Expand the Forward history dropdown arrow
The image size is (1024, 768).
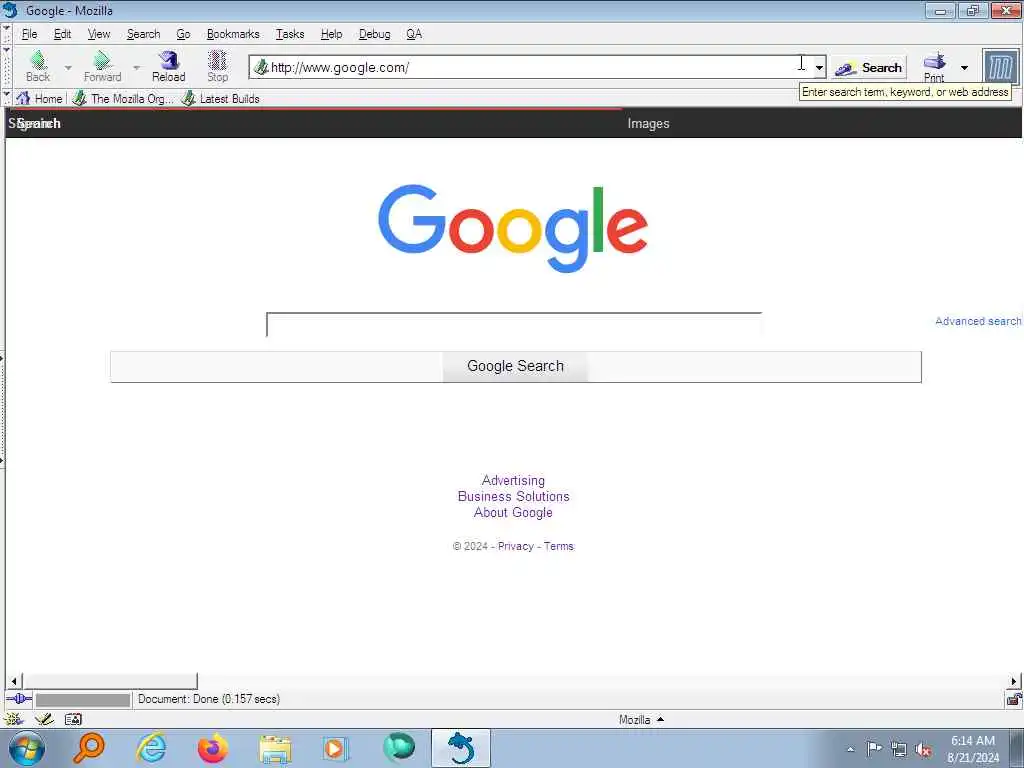point(136,67)
